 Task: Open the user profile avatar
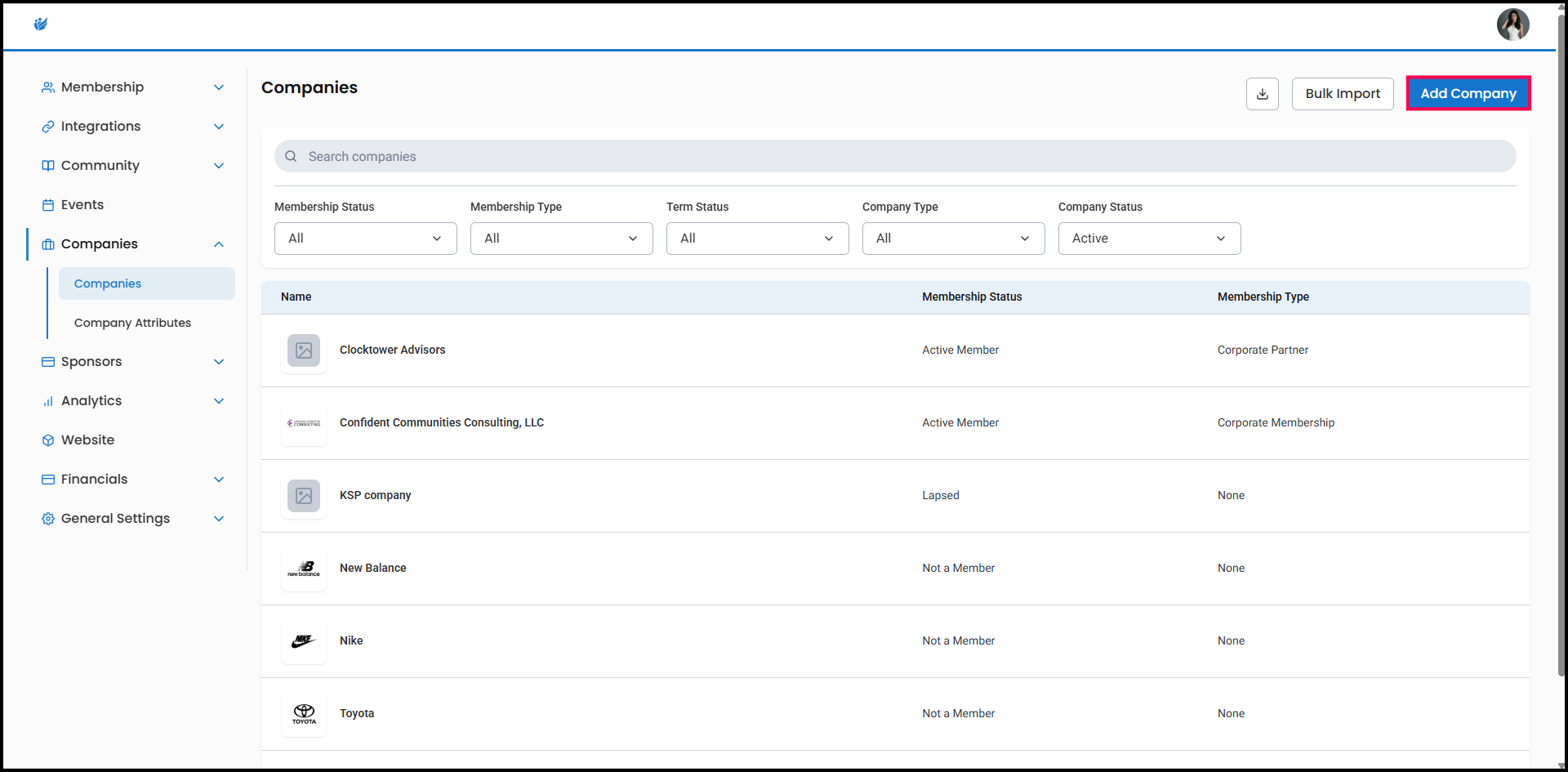1512,25
